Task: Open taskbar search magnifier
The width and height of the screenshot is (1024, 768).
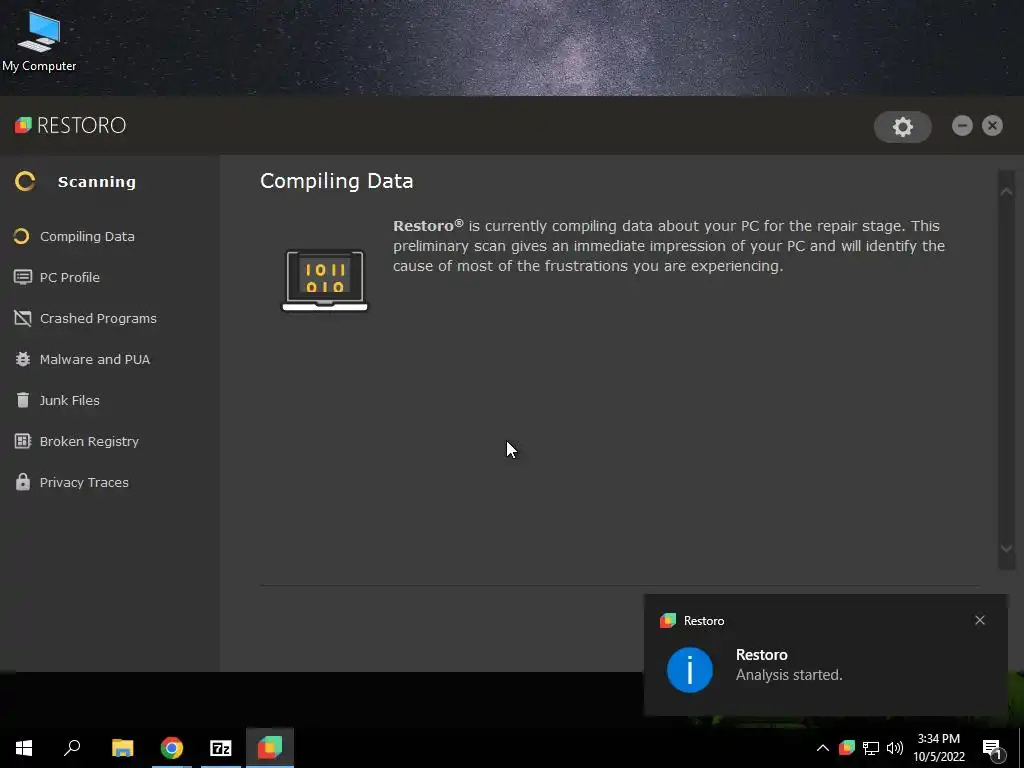Action: coord(72,748)
